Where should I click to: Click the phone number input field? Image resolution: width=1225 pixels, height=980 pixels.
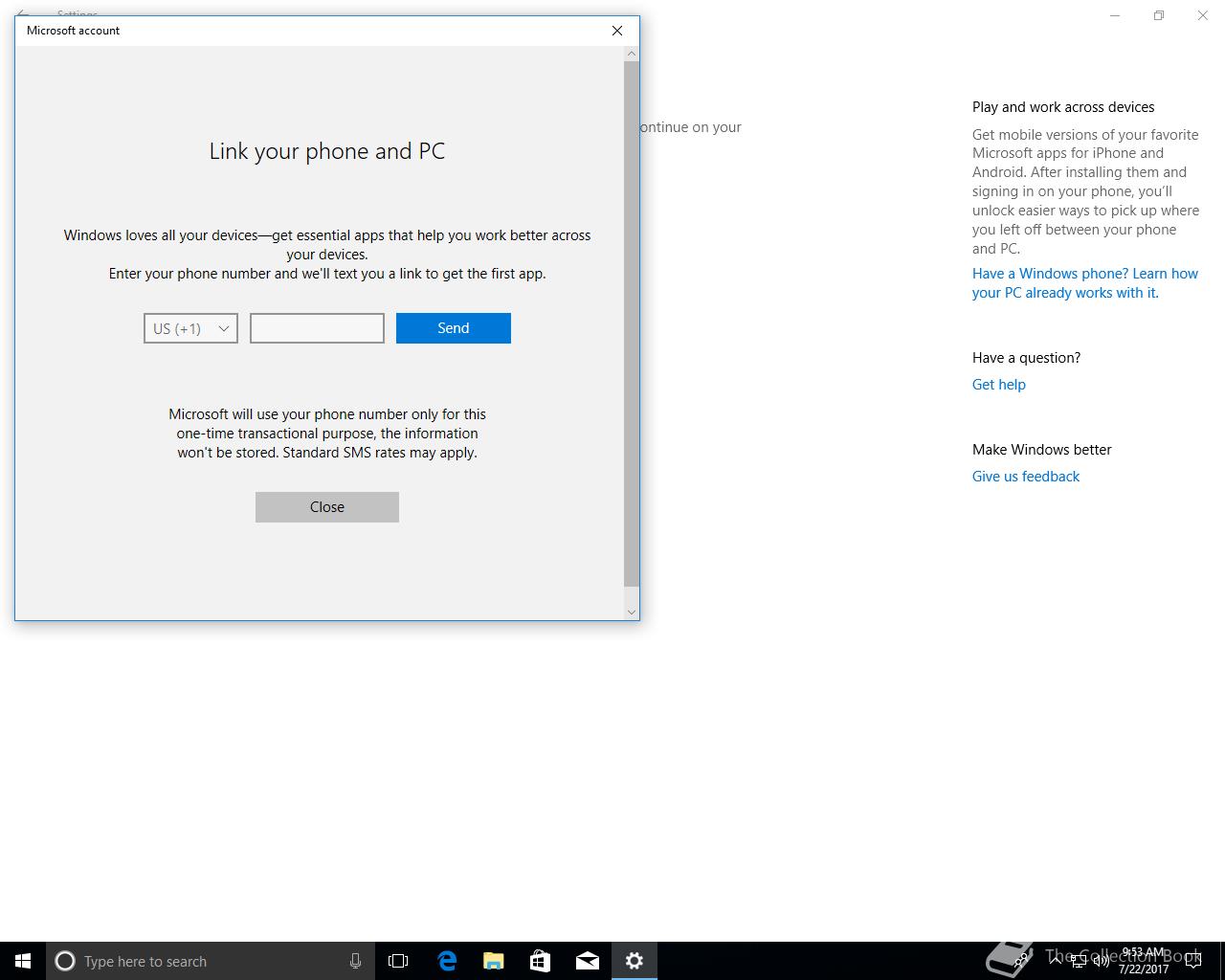317,328
